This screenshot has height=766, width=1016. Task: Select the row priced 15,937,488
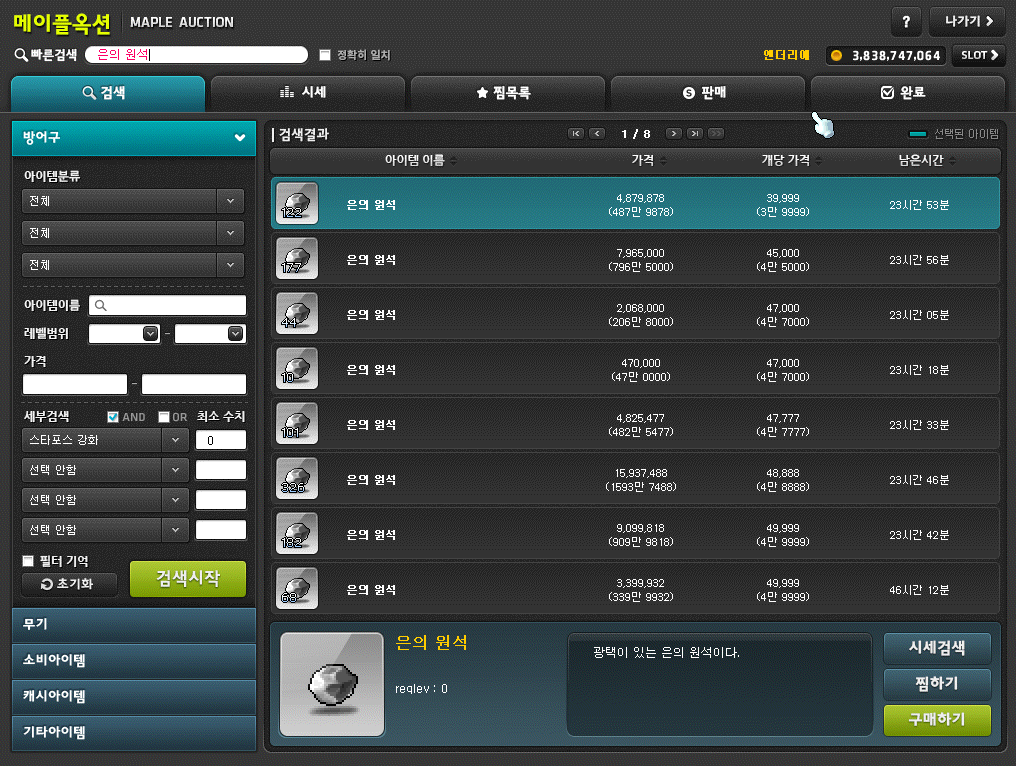[635, 480]
